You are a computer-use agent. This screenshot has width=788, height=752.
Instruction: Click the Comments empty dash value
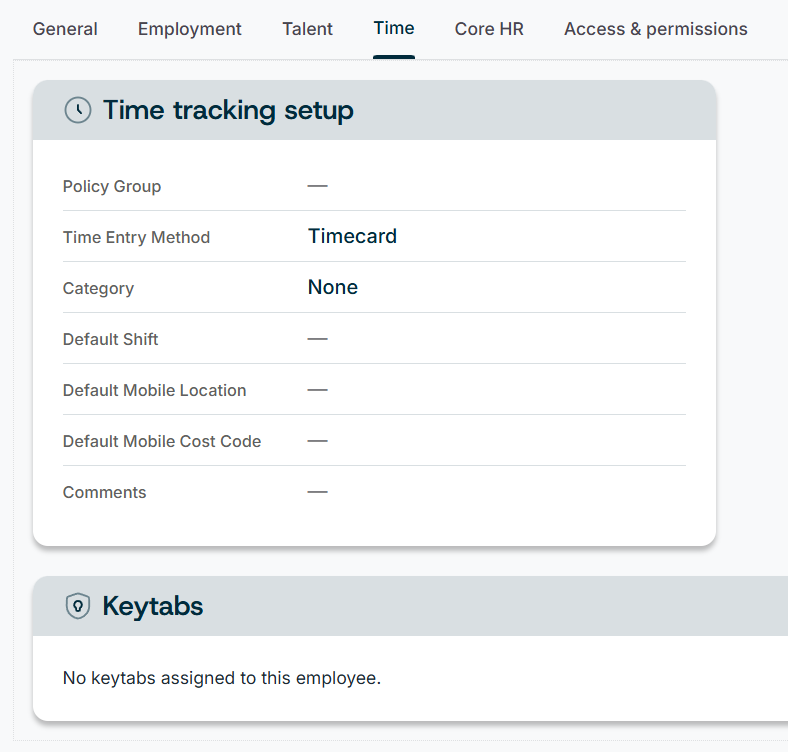(318, 492)
